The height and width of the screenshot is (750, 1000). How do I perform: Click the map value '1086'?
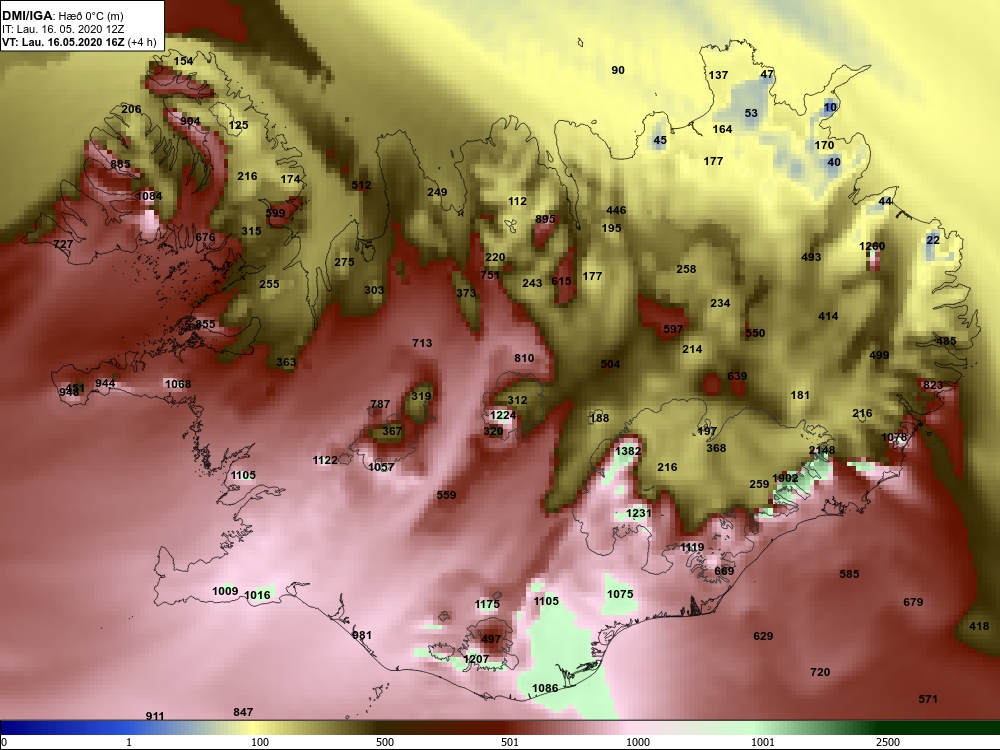tap(545, 688)
